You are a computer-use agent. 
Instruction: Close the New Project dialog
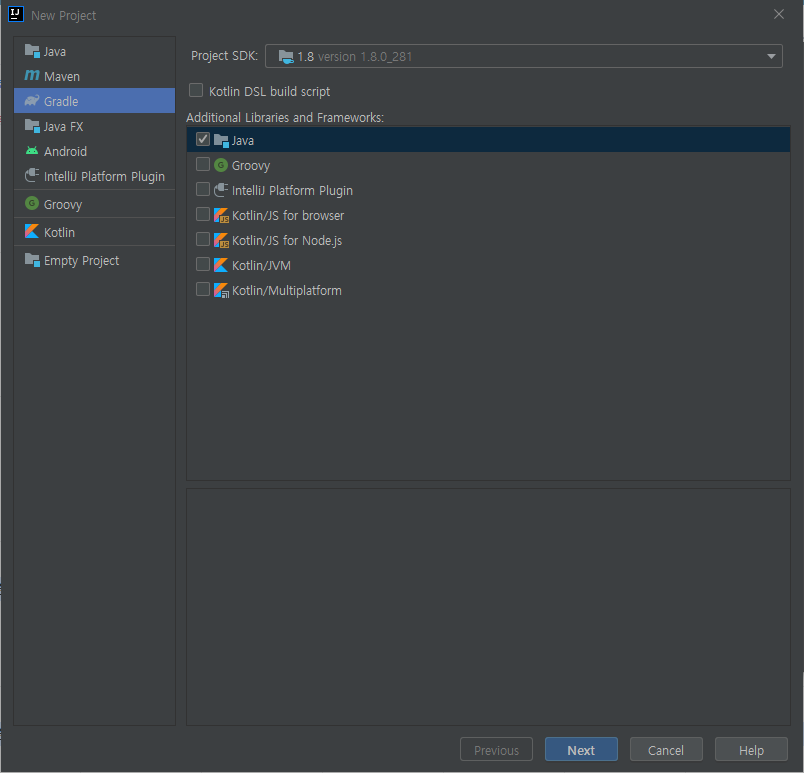click(x=778, y=14)
